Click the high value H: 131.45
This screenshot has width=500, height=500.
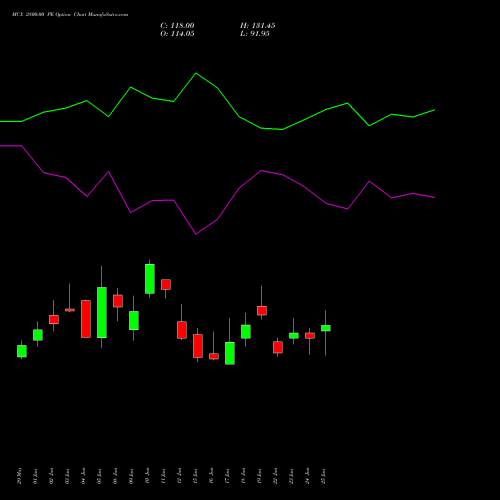257,26
